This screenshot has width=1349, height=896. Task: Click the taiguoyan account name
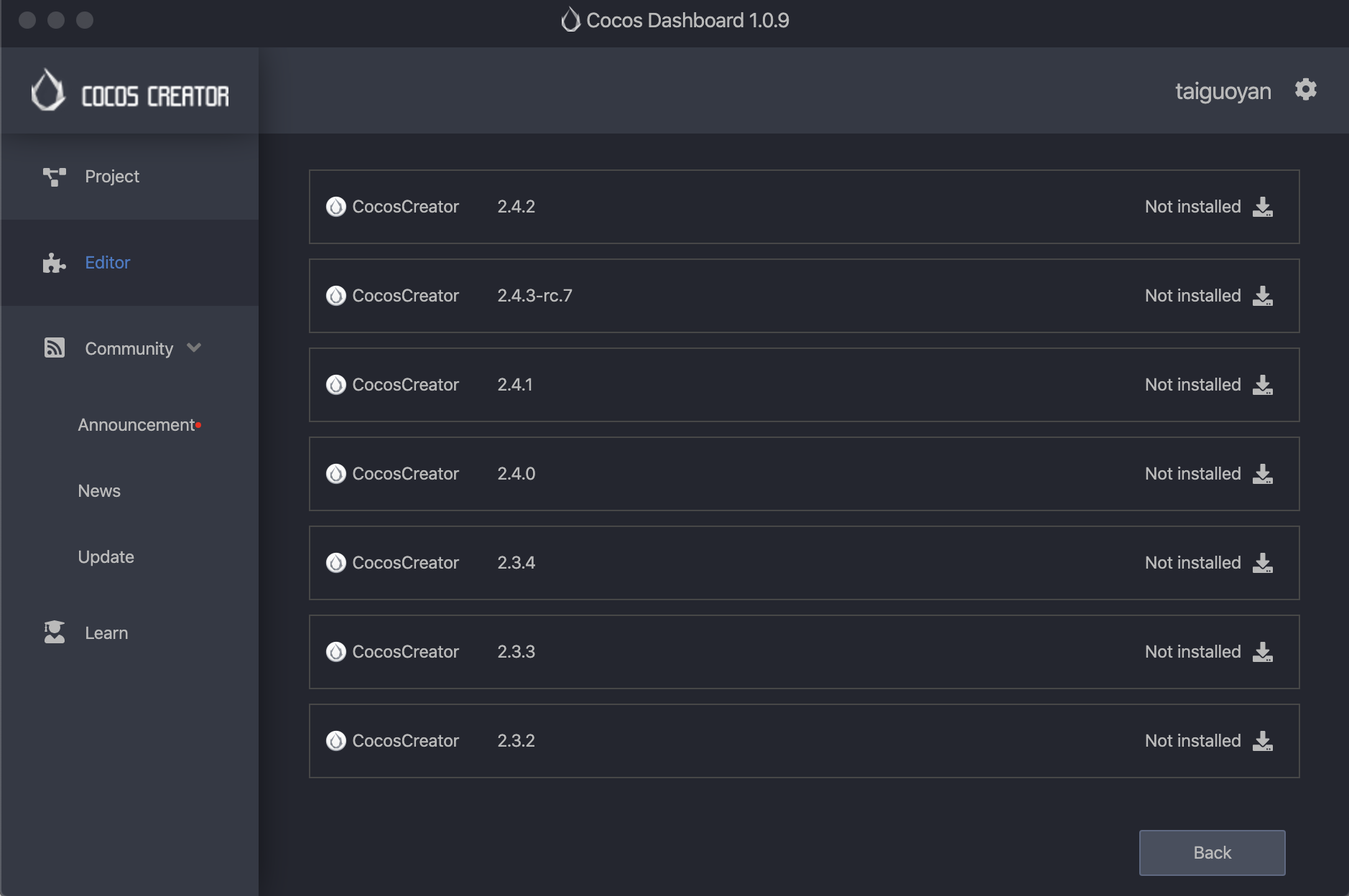(x=1223, y=91)
